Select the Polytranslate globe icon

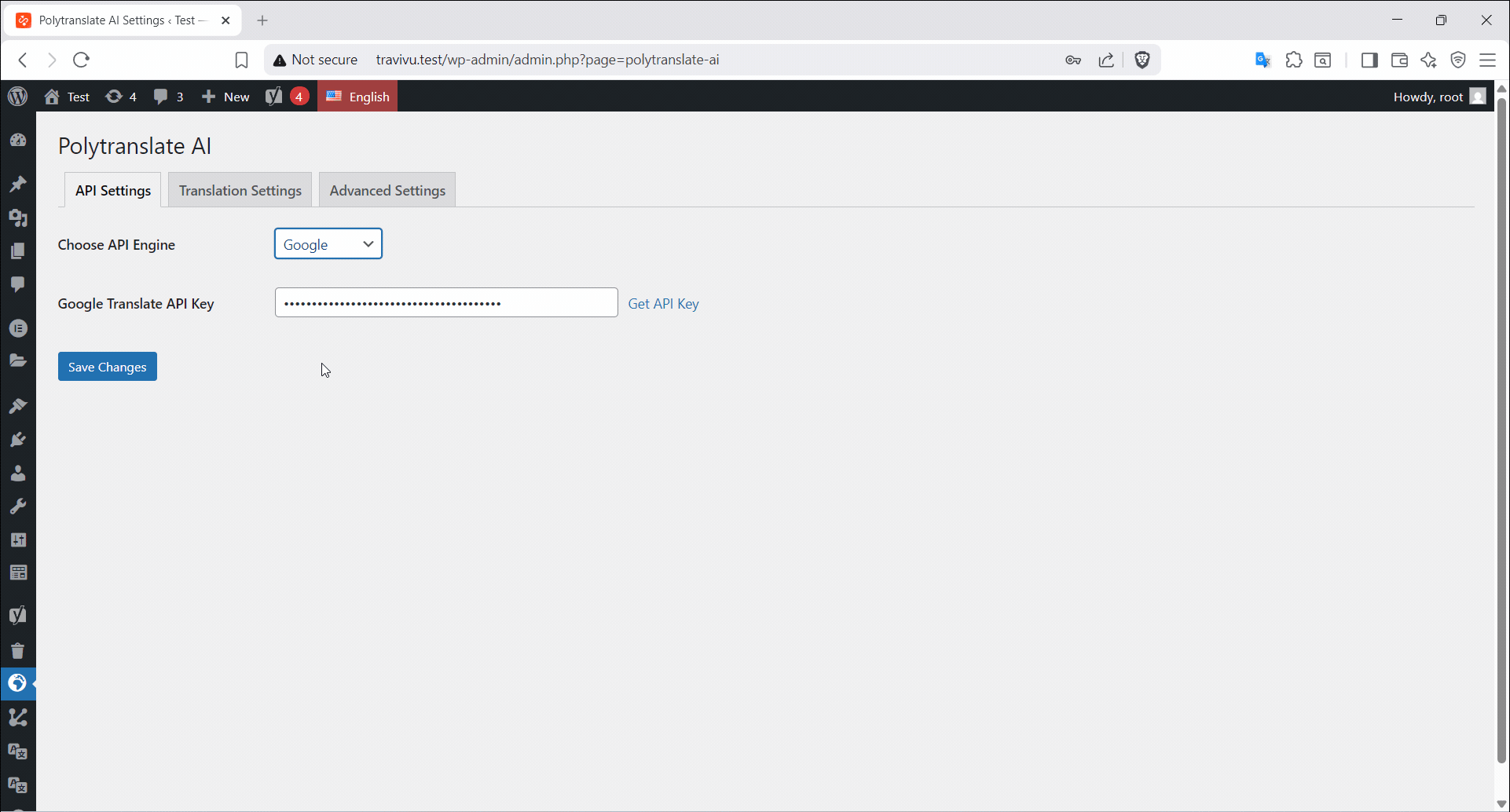pos(18,683)
